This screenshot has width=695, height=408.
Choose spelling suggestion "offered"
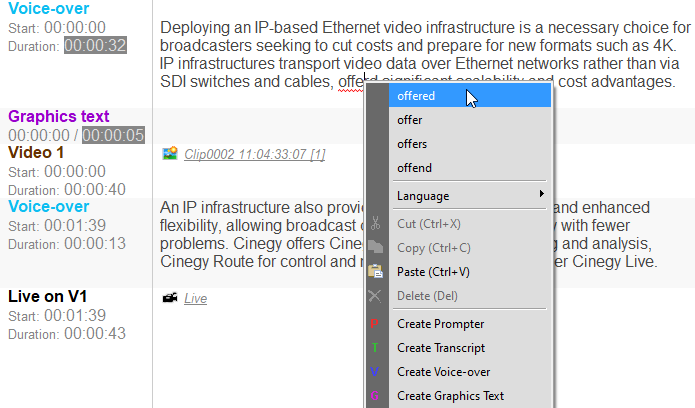pyautogui.click(x=416, y=96)
